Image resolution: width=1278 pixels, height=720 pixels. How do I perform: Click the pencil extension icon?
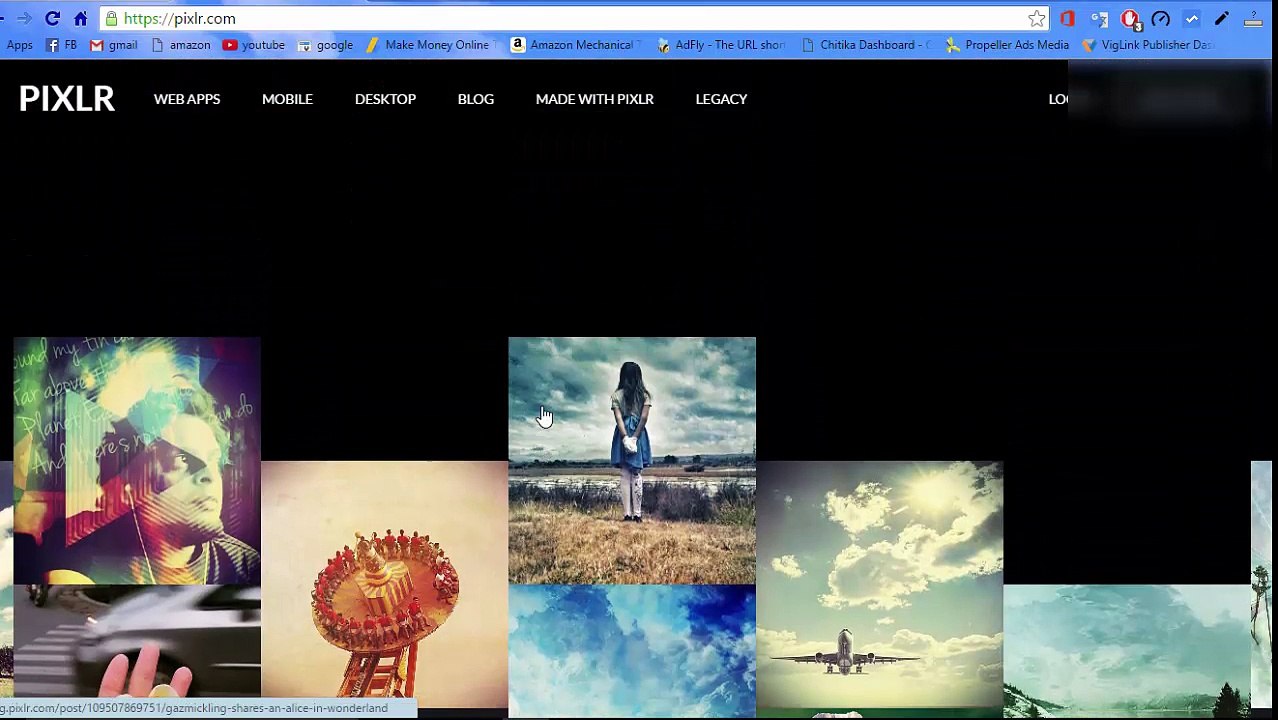pyautogui.click(x=1222, y=18)
